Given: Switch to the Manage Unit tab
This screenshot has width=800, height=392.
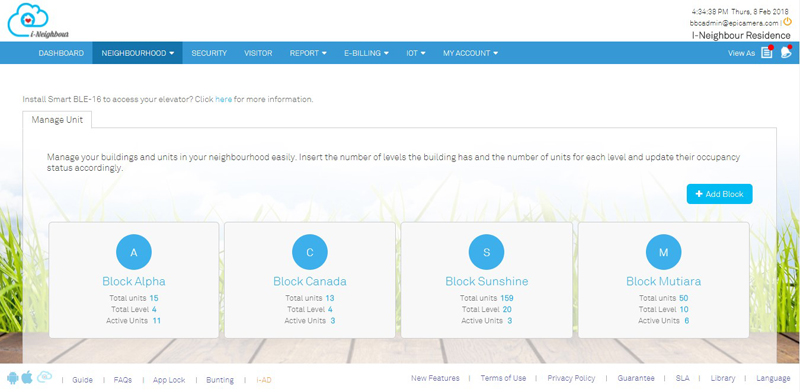Looking at the screenshot, I should 57,120.
